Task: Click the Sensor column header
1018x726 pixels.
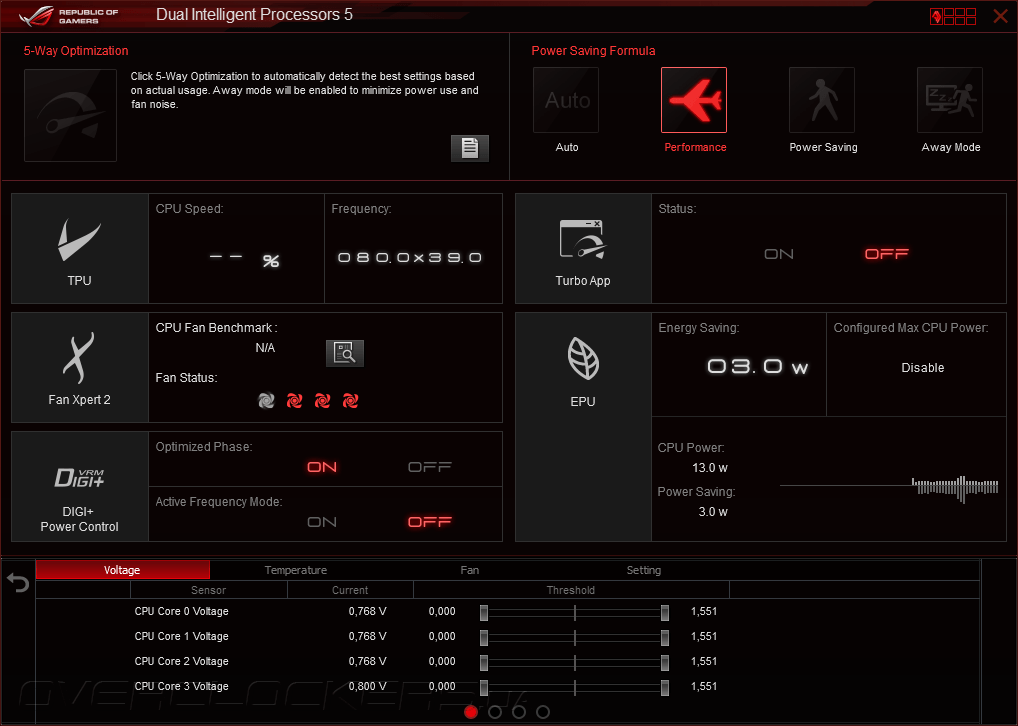Action: pos(208,590)
